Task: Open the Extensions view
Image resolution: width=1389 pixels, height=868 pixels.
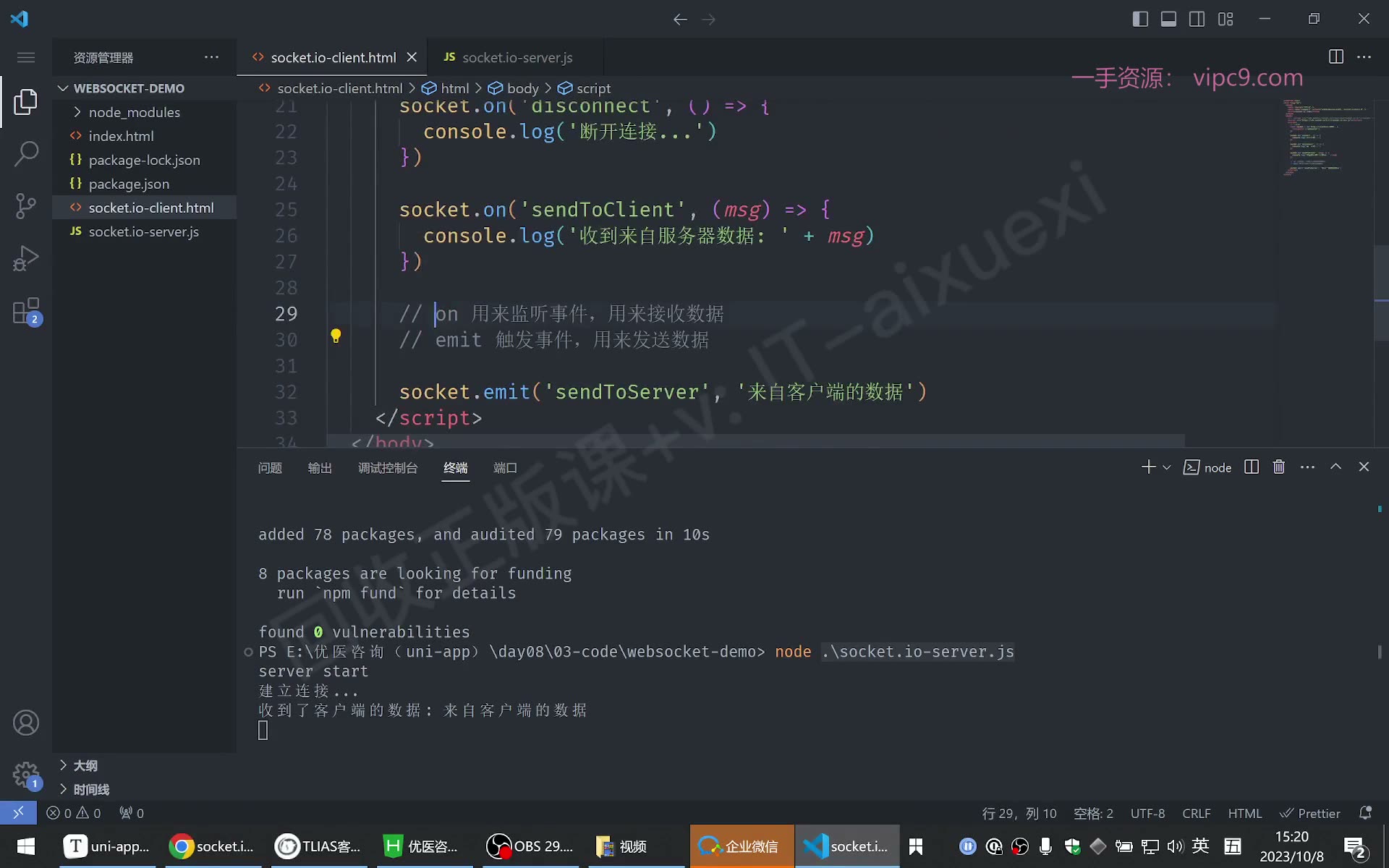Action: tap(26, 312)
